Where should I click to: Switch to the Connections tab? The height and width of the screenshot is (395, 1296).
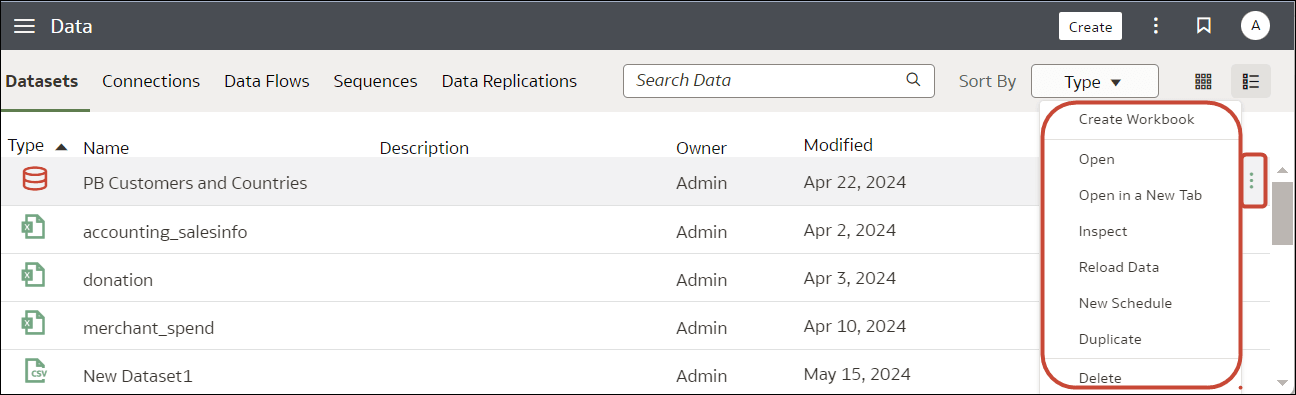[151, 81]
